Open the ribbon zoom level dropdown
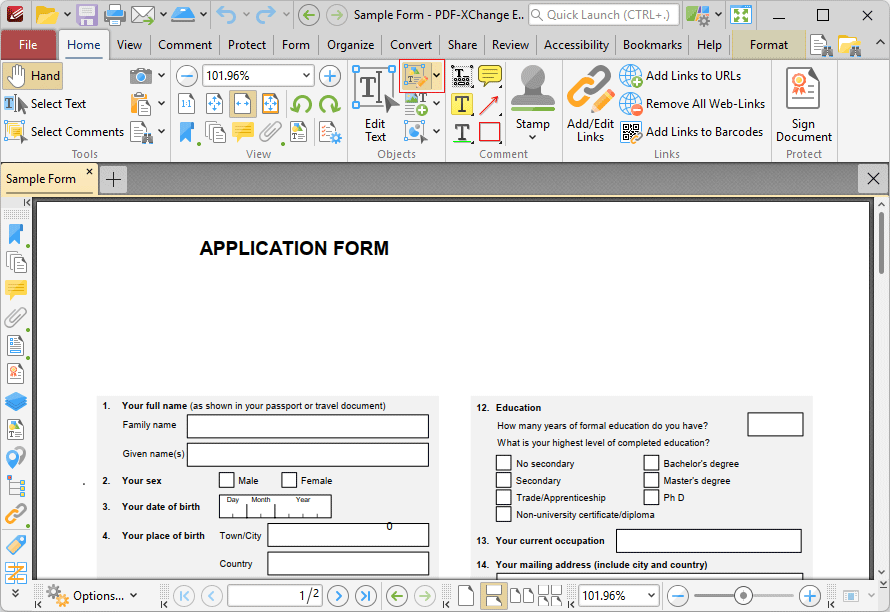The image size is (890, 612). [306, 76]
